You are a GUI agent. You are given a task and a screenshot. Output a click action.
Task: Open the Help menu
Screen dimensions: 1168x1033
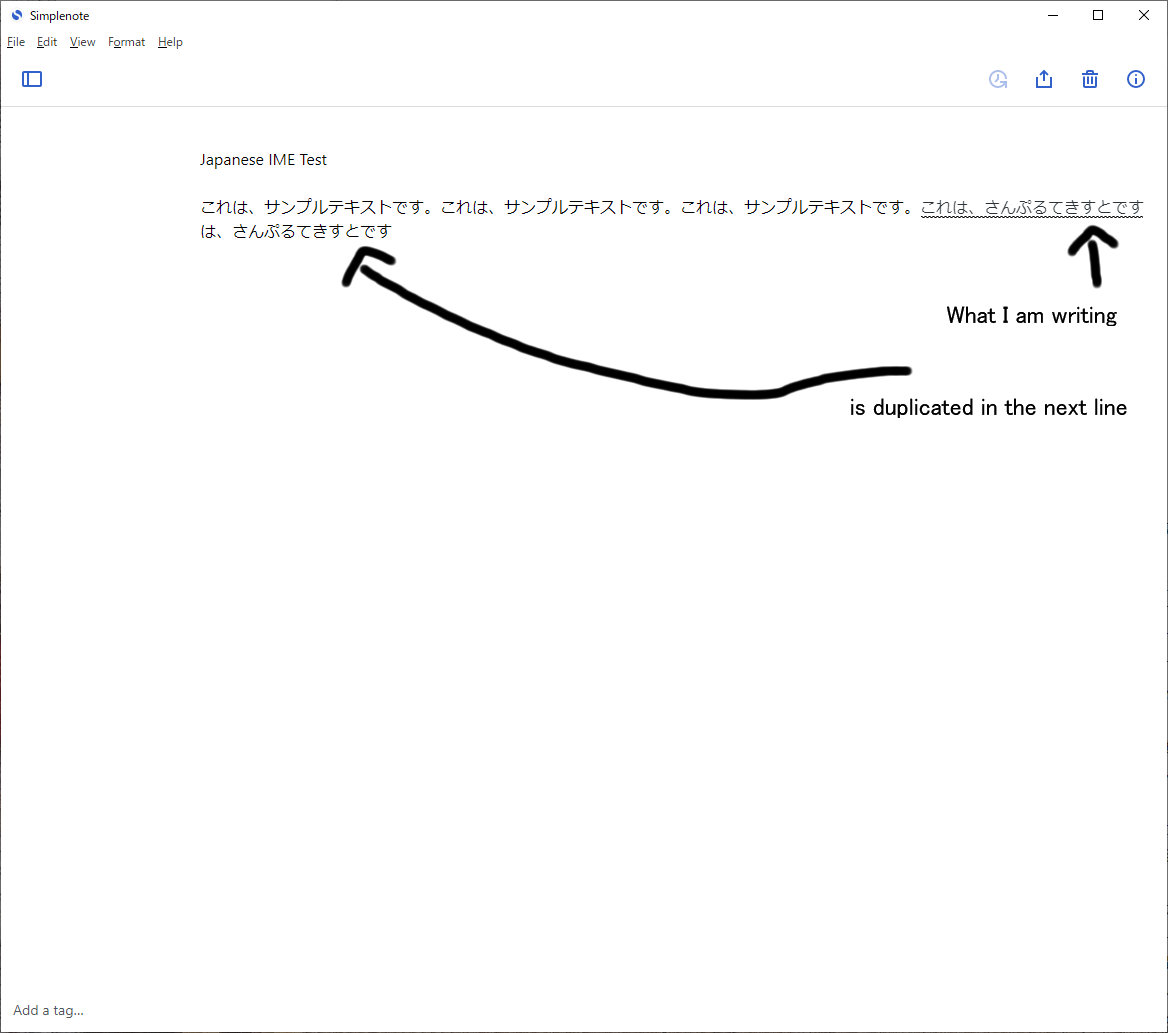[170, 42]
